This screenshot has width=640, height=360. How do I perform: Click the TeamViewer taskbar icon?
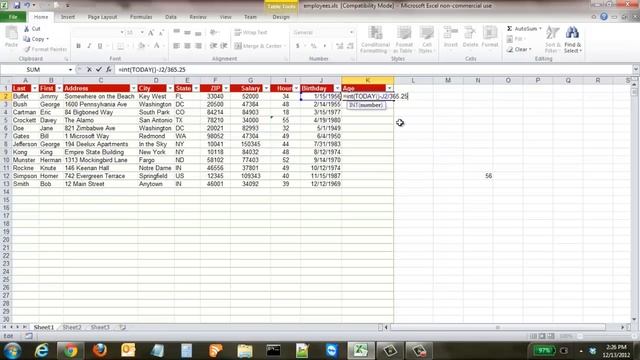click(x=332, y=351)
